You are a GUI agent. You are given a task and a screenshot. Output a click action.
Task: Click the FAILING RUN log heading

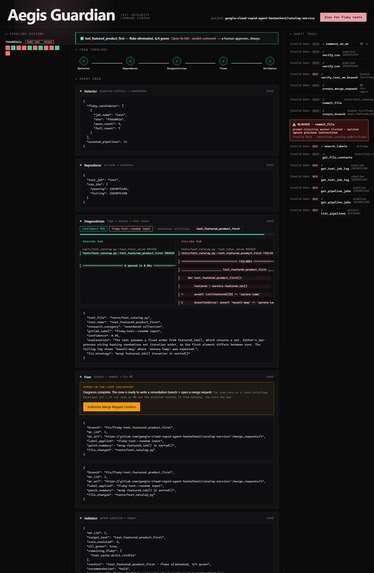point(191,242)
